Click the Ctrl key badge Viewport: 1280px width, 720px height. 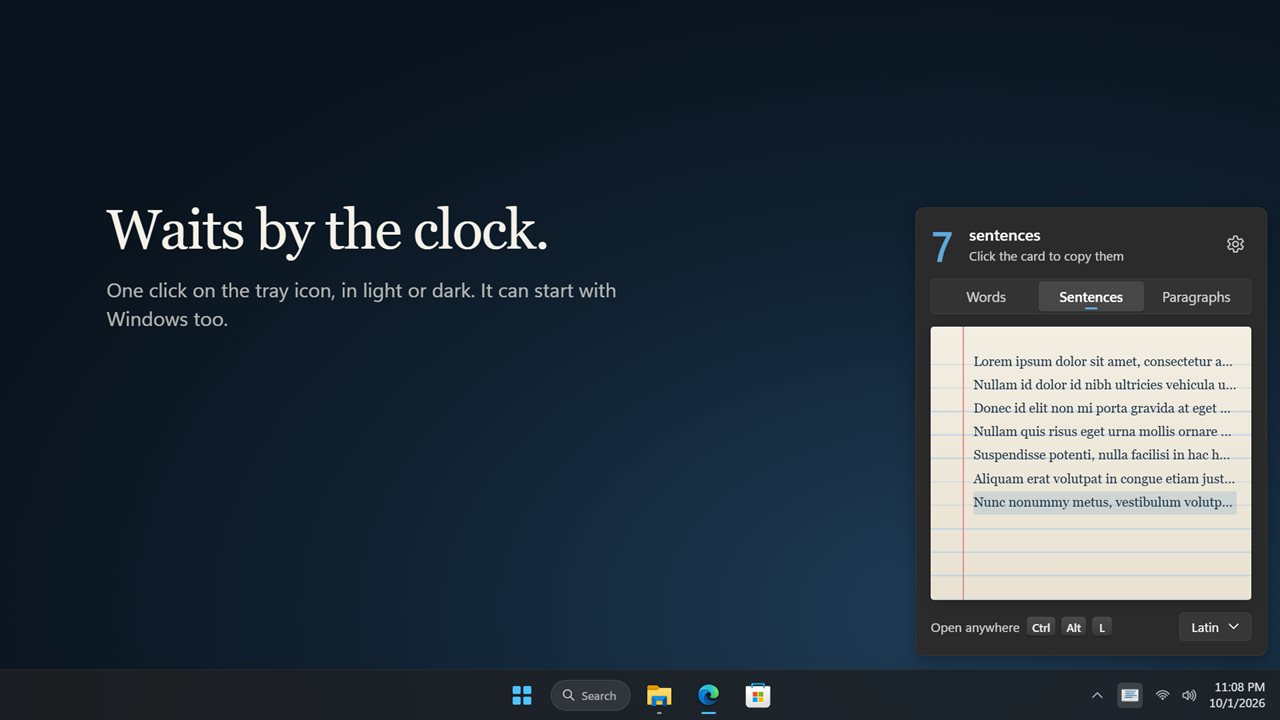(1041, 627)
